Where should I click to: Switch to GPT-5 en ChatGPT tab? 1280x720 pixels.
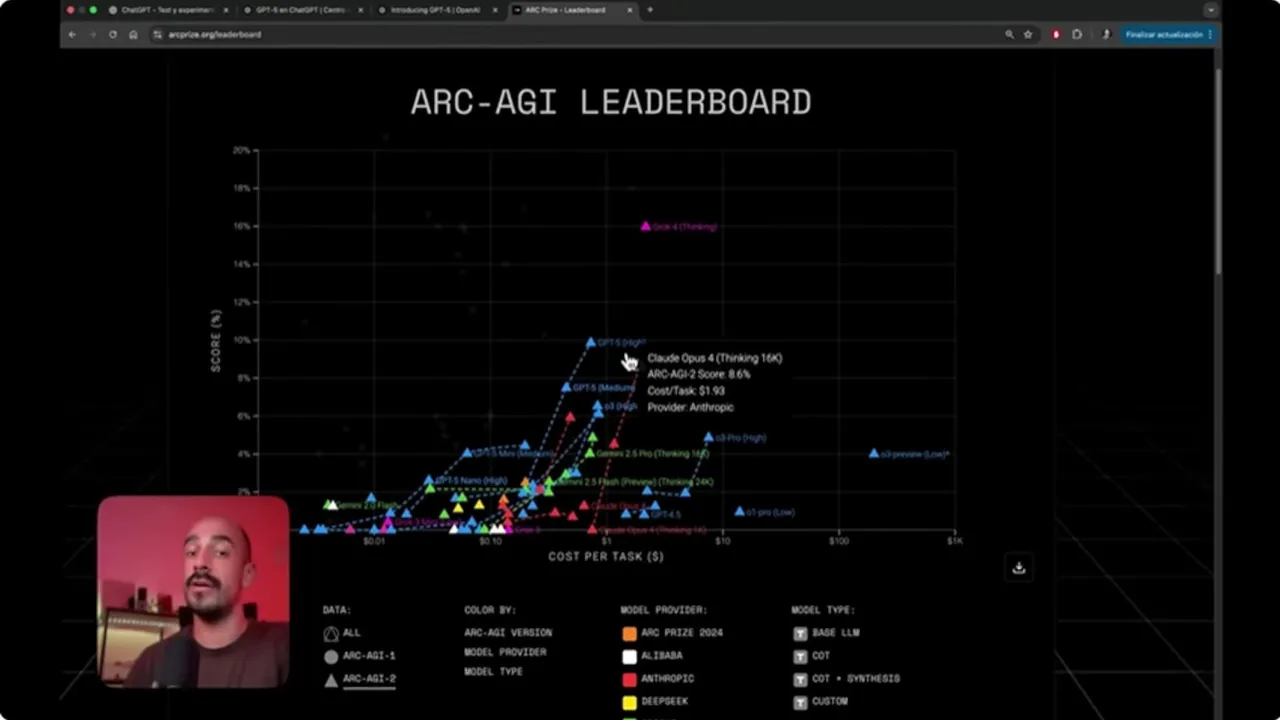(x=303, y=10)
